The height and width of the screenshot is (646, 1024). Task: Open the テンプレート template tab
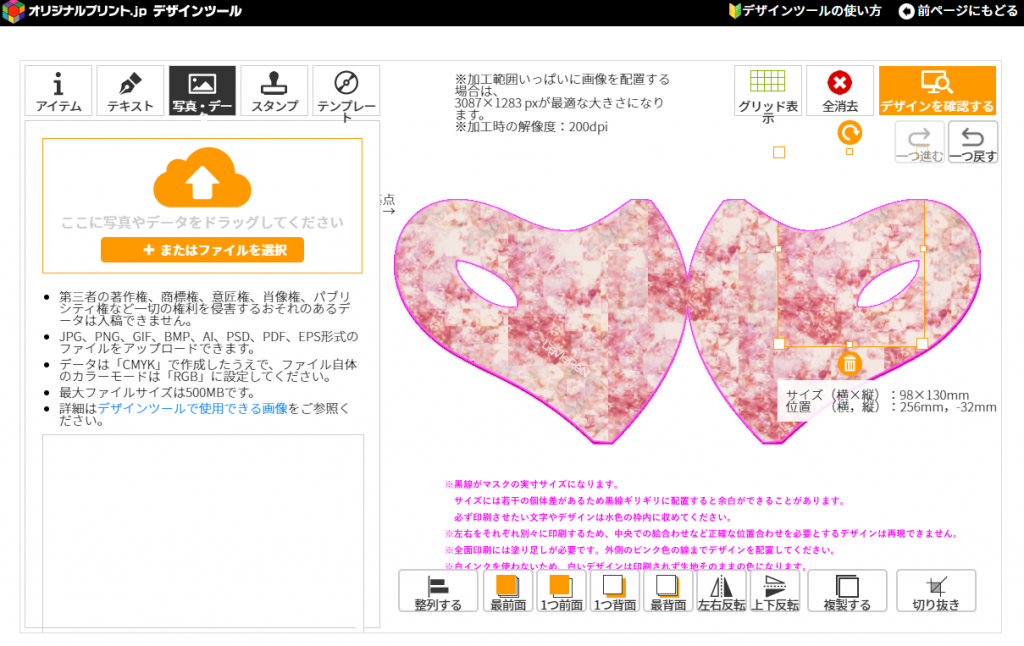(345, 90)
